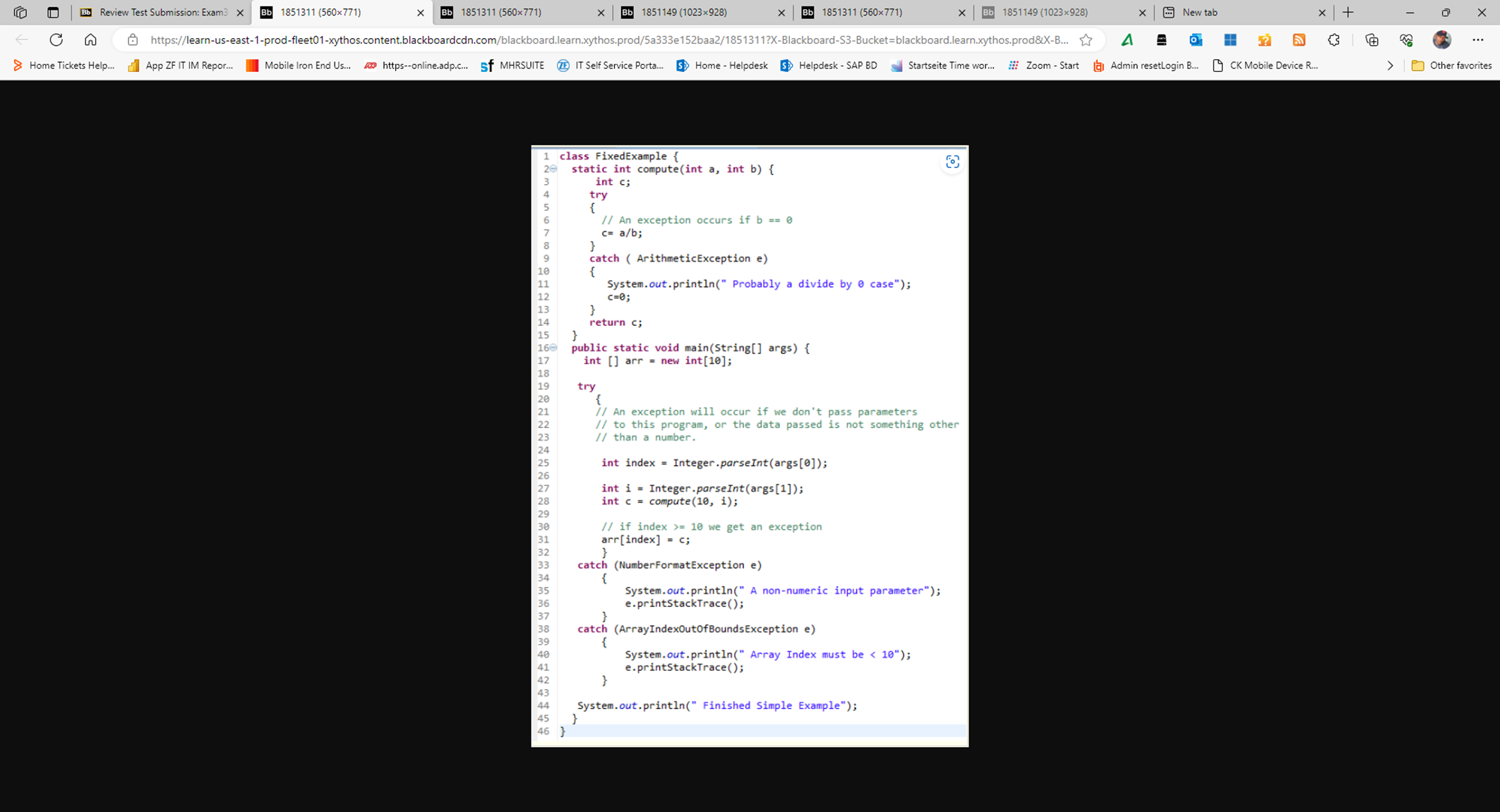Open Helpdesk - SAP BD bookmark
Viewport: 1500px width, 812px height.
click(x=829, y=66)
